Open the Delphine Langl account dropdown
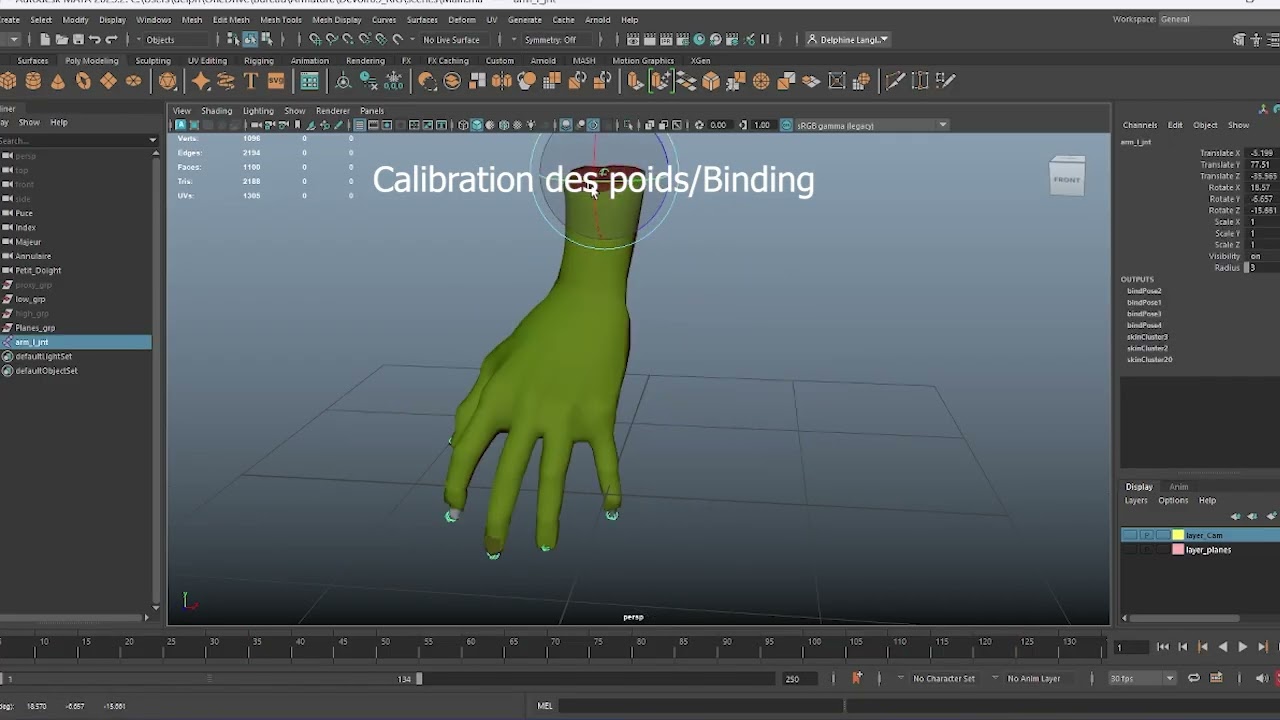Screen dimensions: 1280x720 [x=848, y=40]
